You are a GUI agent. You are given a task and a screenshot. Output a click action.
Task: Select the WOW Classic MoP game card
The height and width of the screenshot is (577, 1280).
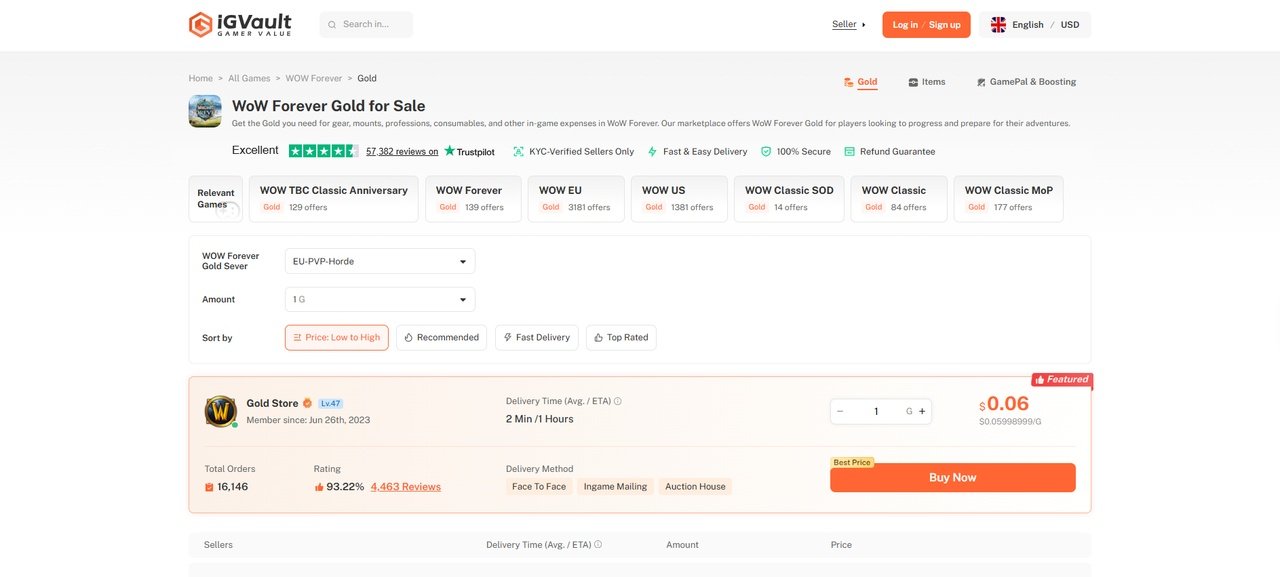click(x=1008, y=198)
